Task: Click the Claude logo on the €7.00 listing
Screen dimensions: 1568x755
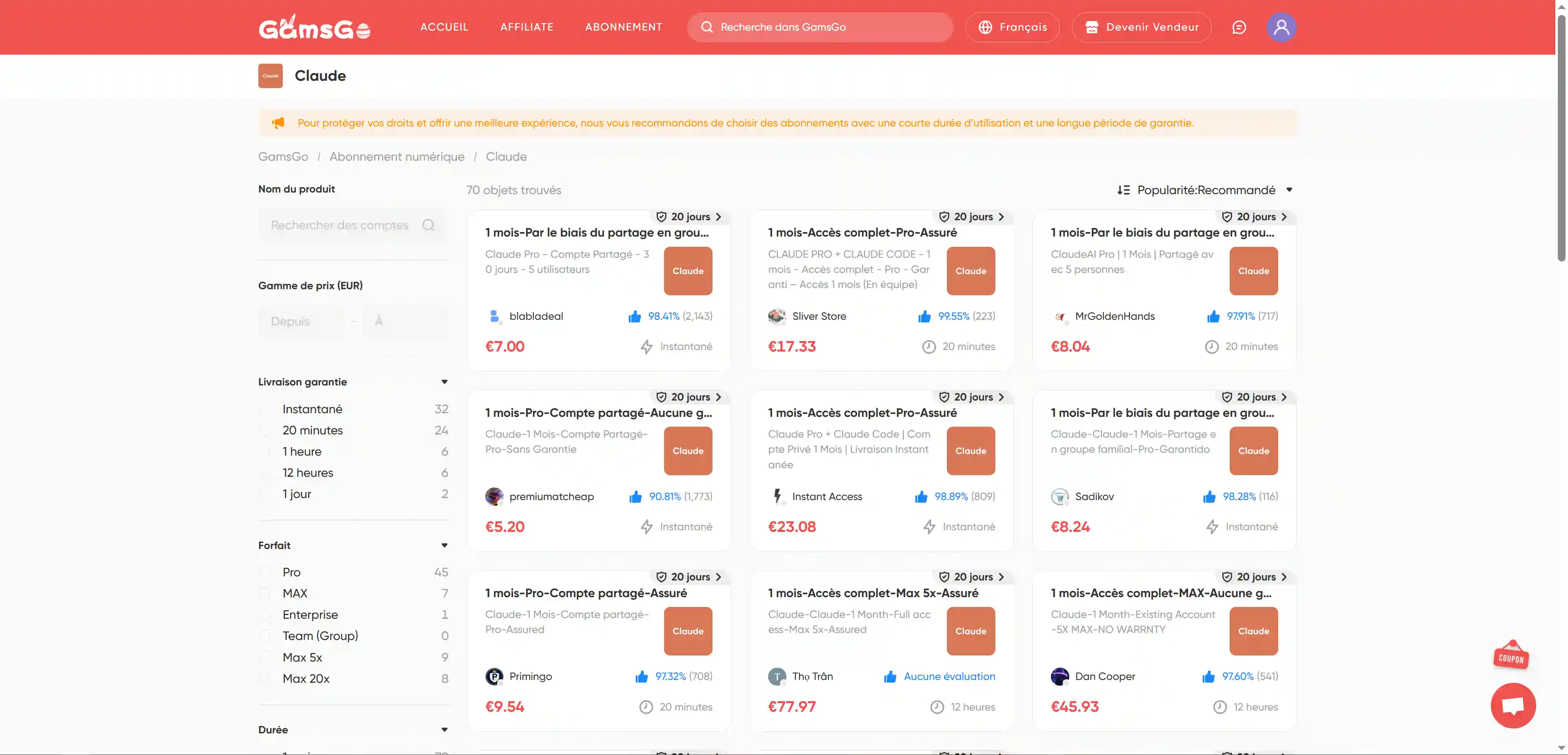Action: pyautogui.click(x=688, y=271)
